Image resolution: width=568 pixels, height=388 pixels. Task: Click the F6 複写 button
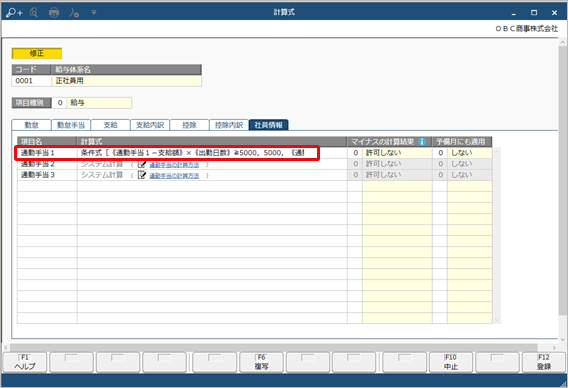[261, 362]
